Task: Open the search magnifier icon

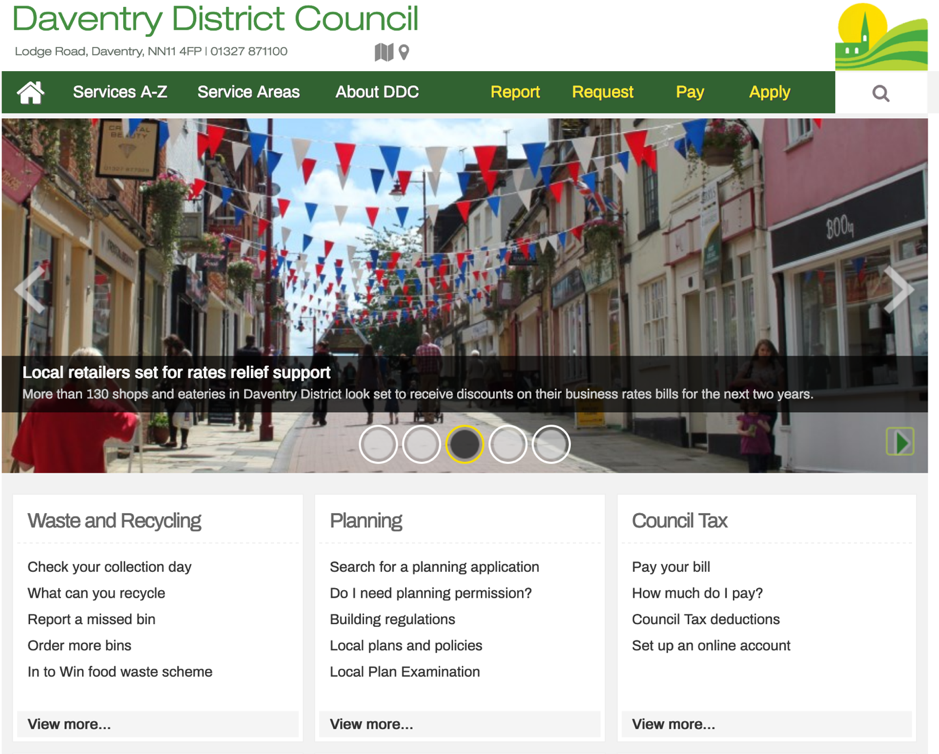Action: pos(880,93)
